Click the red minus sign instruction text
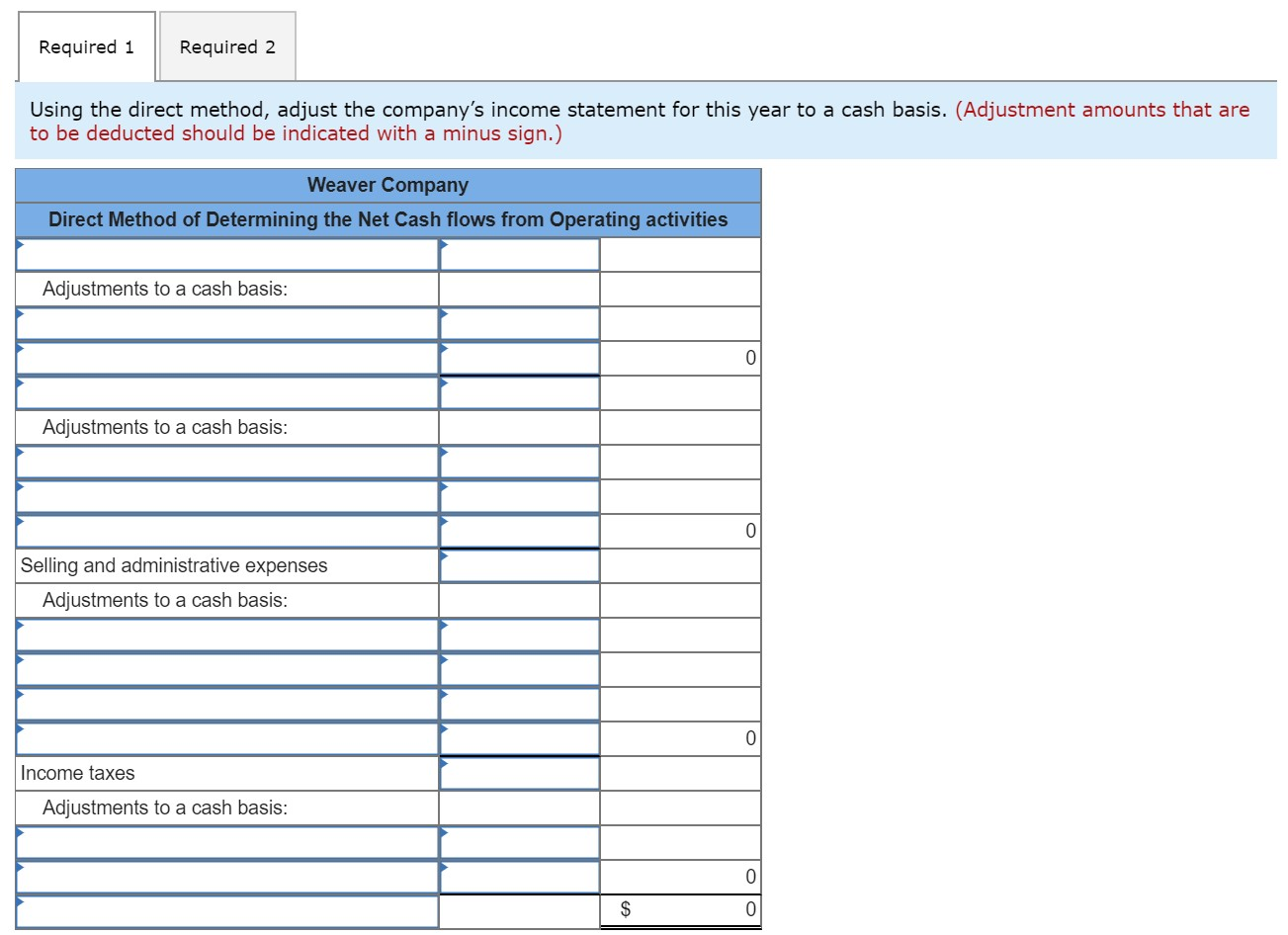The width and height of the screenshot is (1288, 935). 640,122
